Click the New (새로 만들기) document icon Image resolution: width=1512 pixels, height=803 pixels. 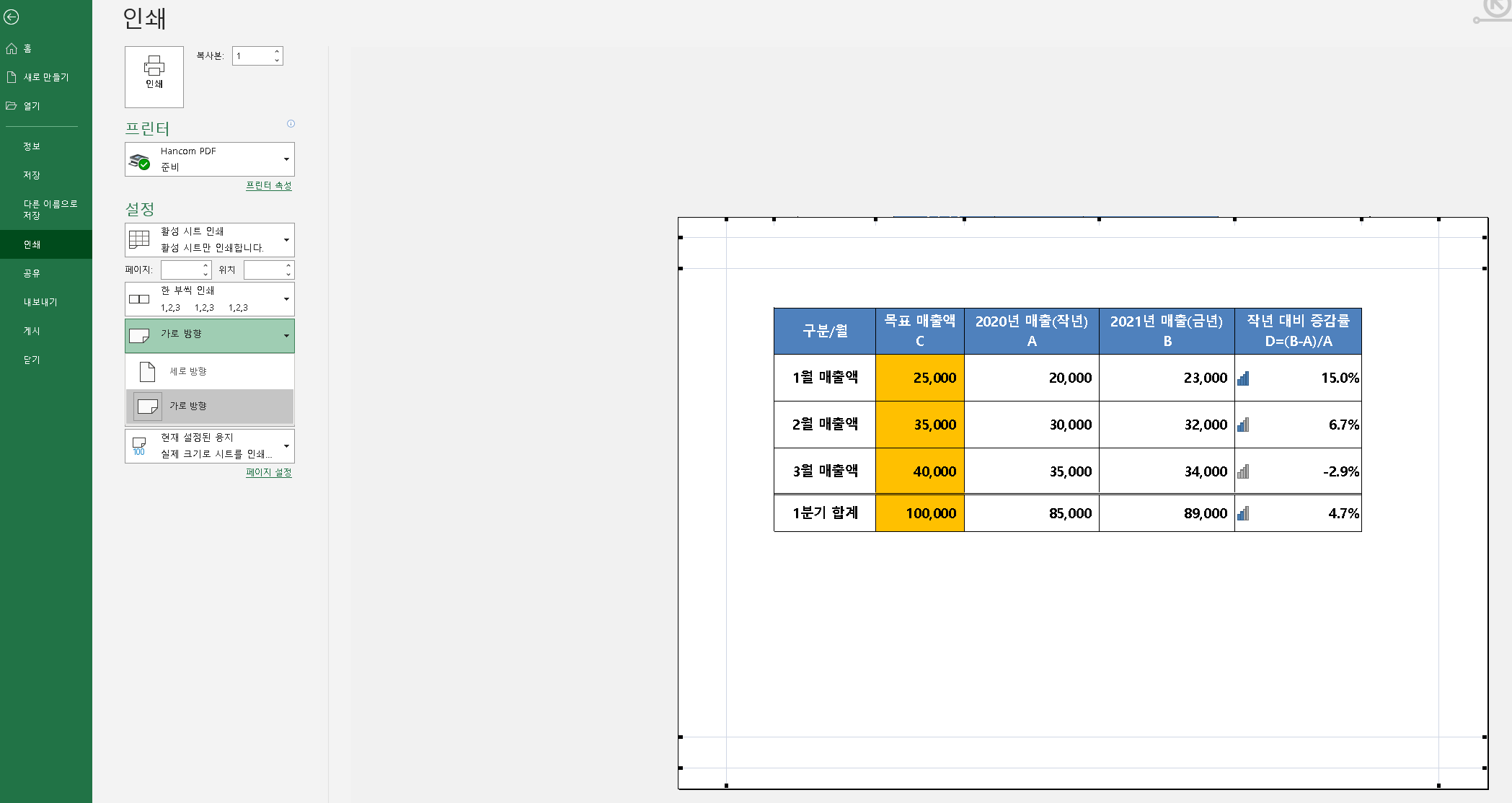(12, 77)
